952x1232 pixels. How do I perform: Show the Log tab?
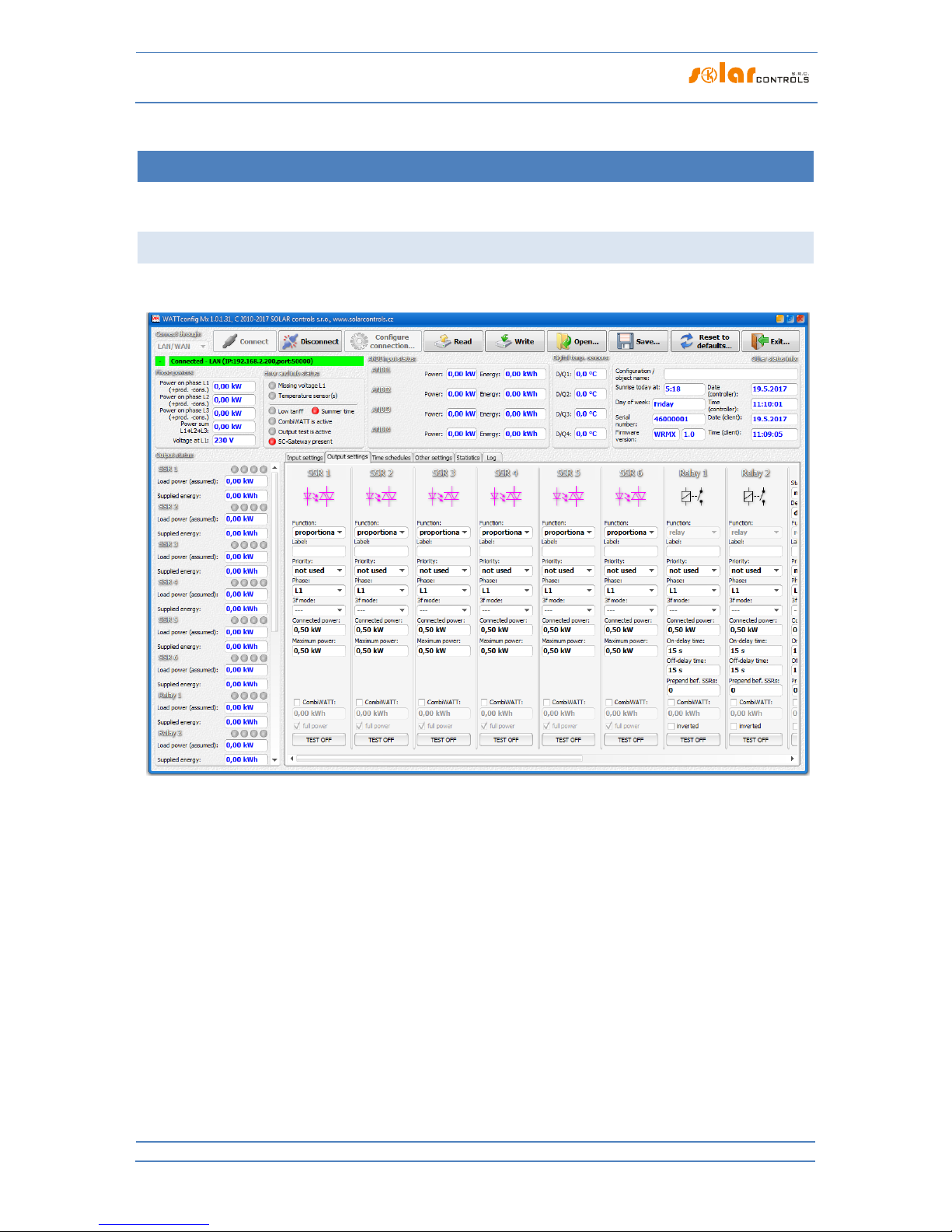point(491,458)
